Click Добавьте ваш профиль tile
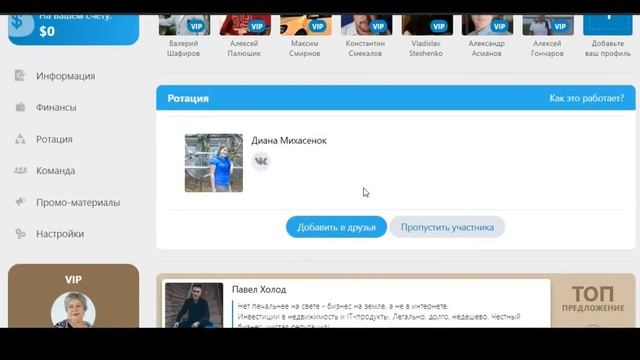The width and height of the screenshot is (640, 360). point(608,36)
